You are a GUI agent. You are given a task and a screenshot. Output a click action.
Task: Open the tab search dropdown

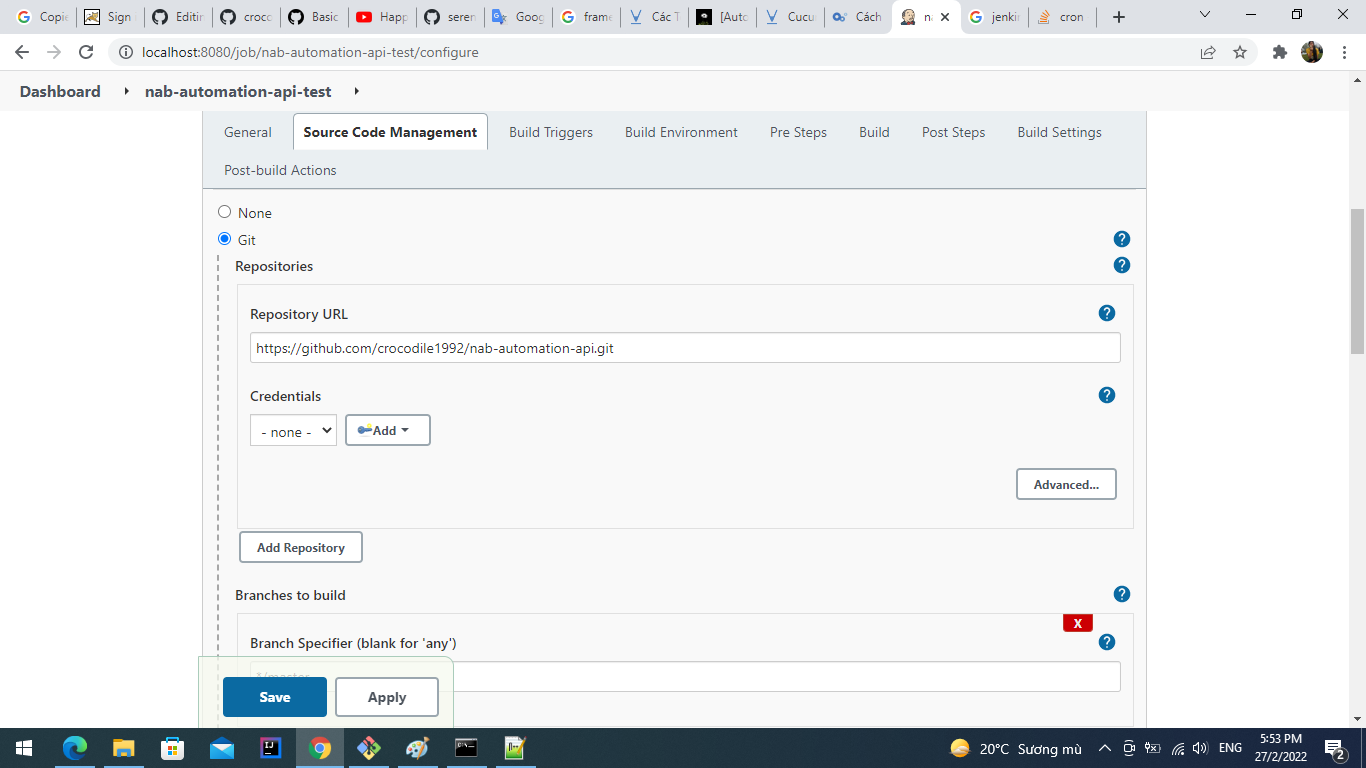tap(1204, 15)
